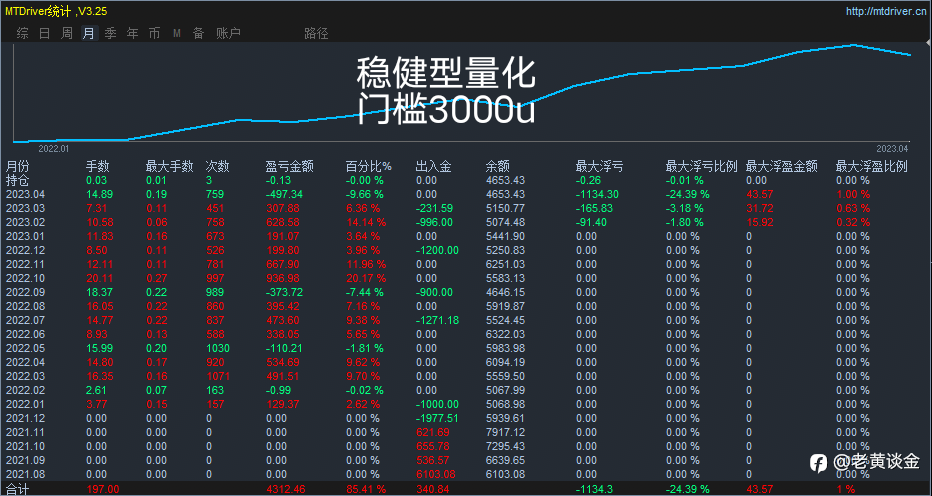Click the 最大浮盈比例 column header
Viewport: 932px width, 496px height.
click(x=871, y=167)
